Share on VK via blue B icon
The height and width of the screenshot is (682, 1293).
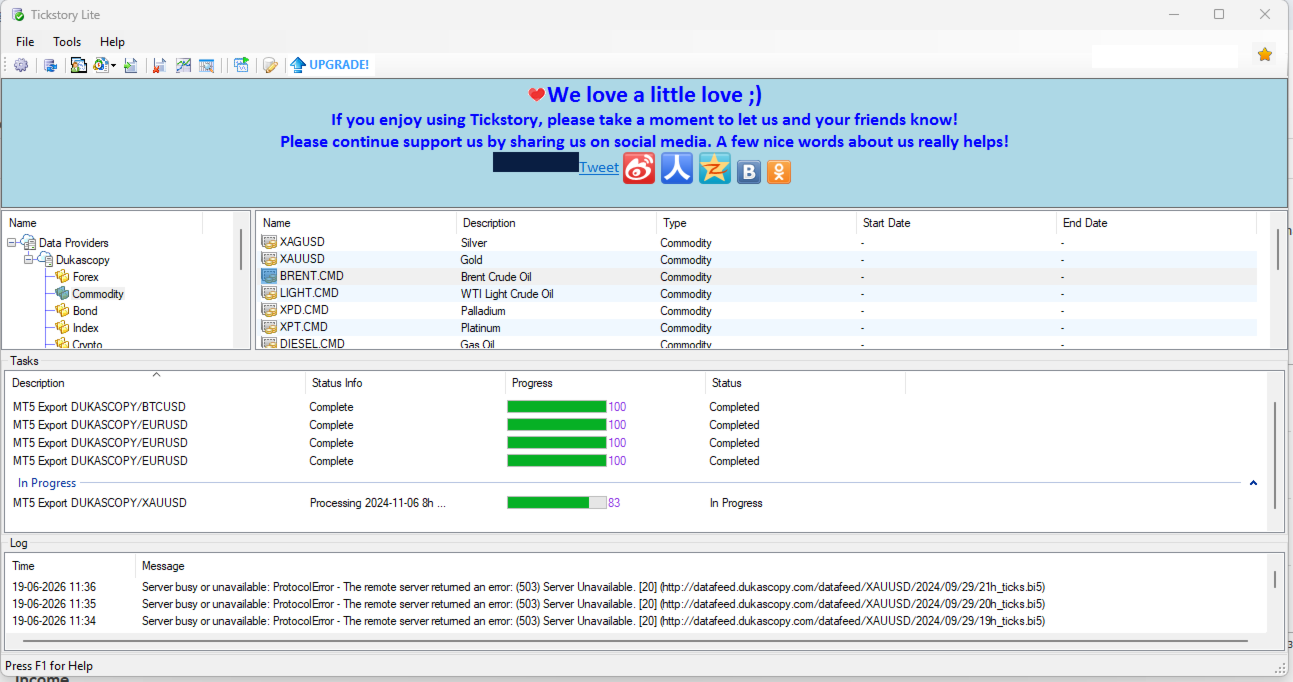pos(749,172)
